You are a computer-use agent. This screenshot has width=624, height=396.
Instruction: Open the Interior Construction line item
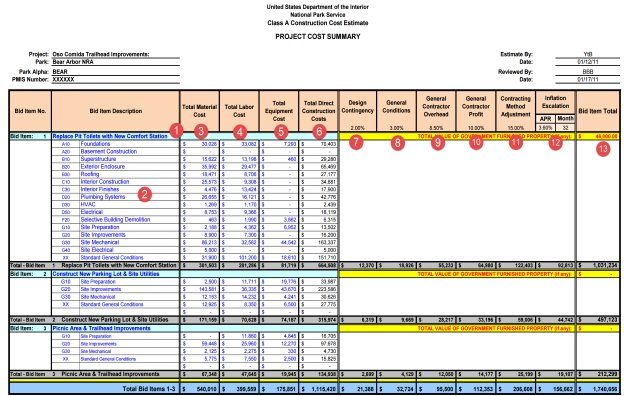click(105, 181)
